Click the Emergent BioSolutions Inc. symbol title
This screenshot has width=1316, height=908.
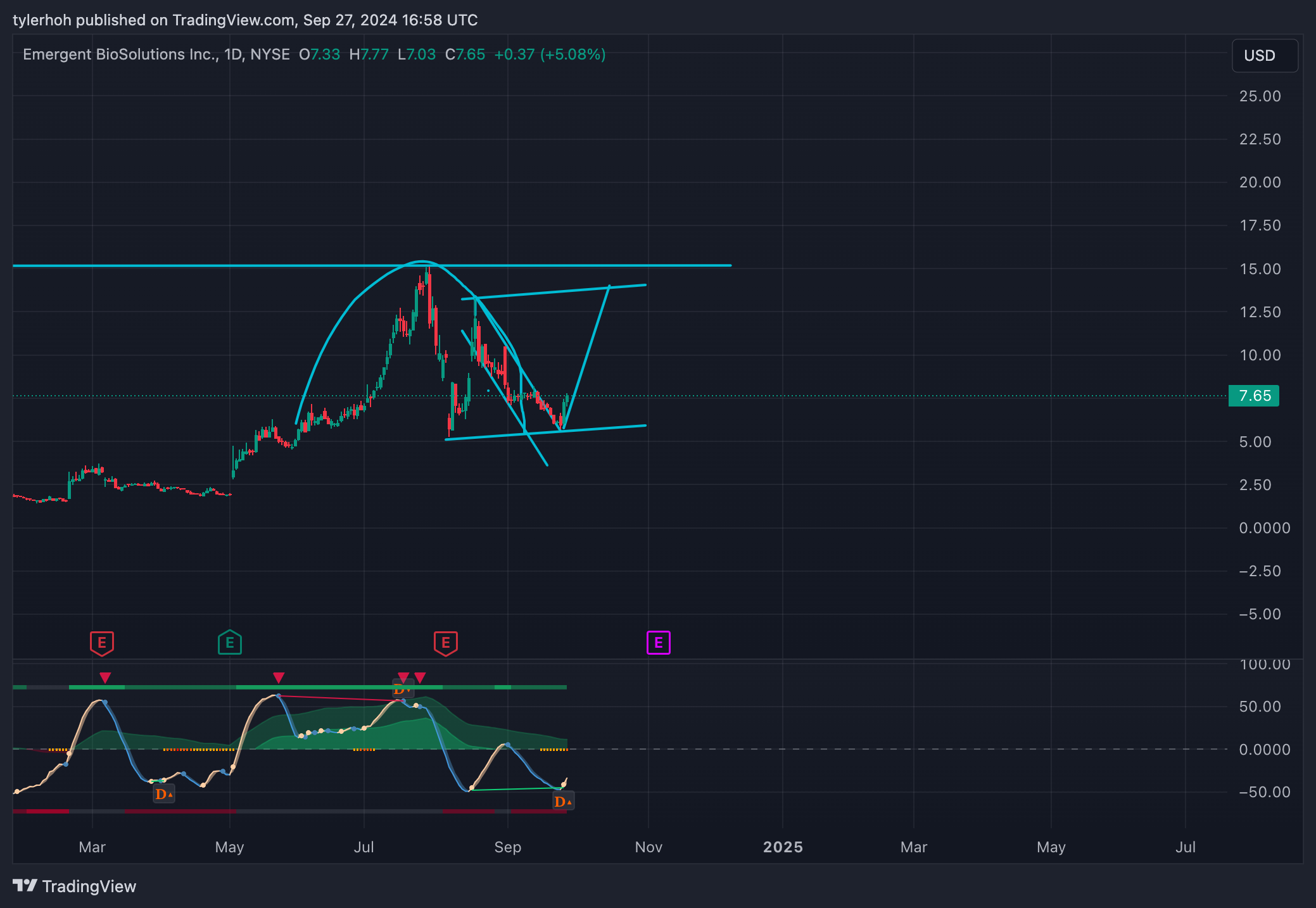click(x=121, y=54)
